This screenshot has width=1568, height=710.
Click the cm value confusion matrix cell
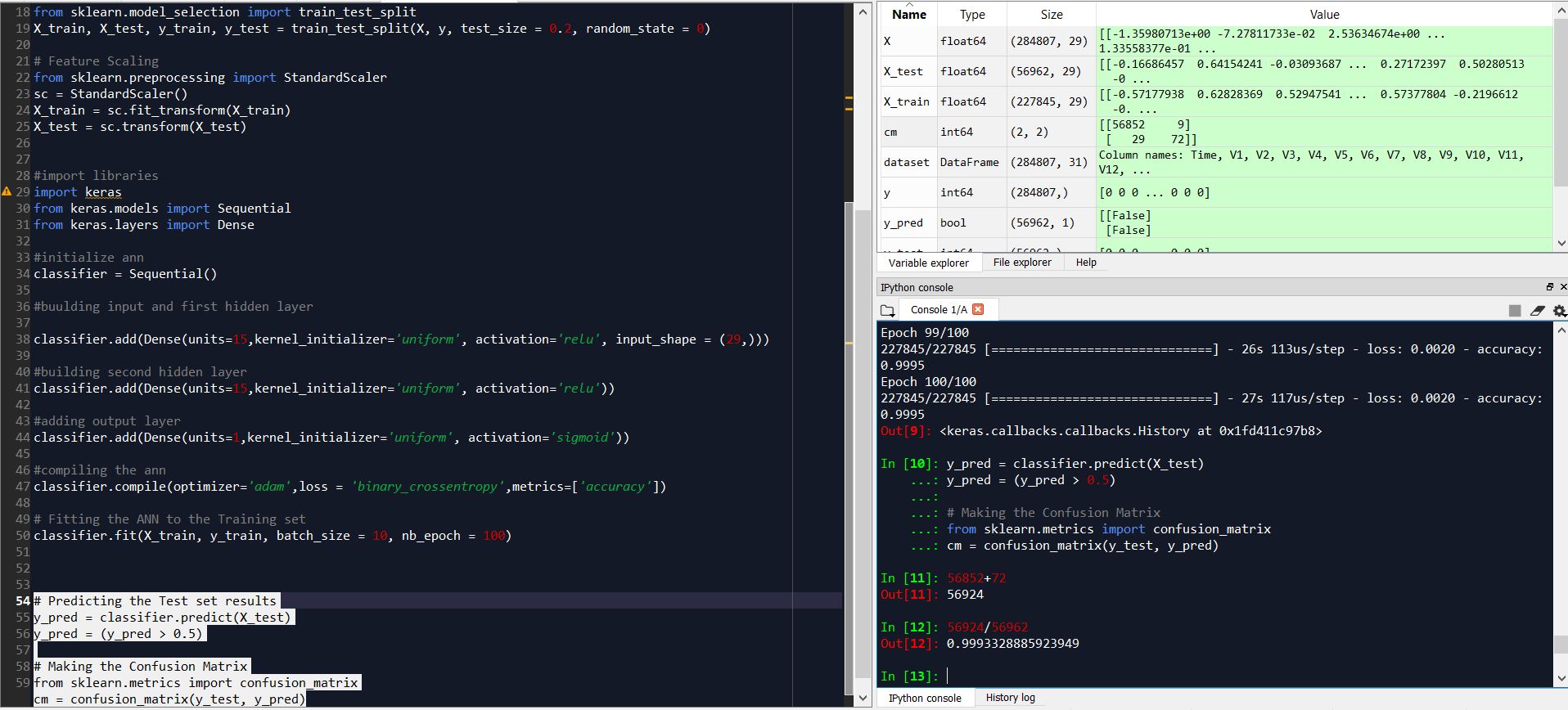(1324, 132)
